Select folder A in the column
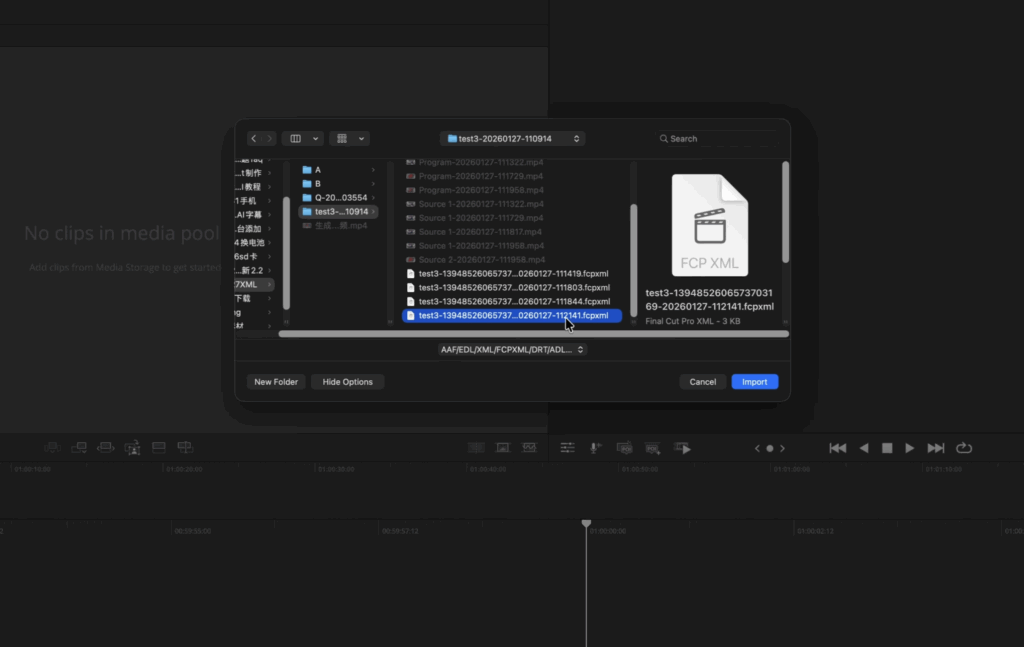 click(318, 170)
